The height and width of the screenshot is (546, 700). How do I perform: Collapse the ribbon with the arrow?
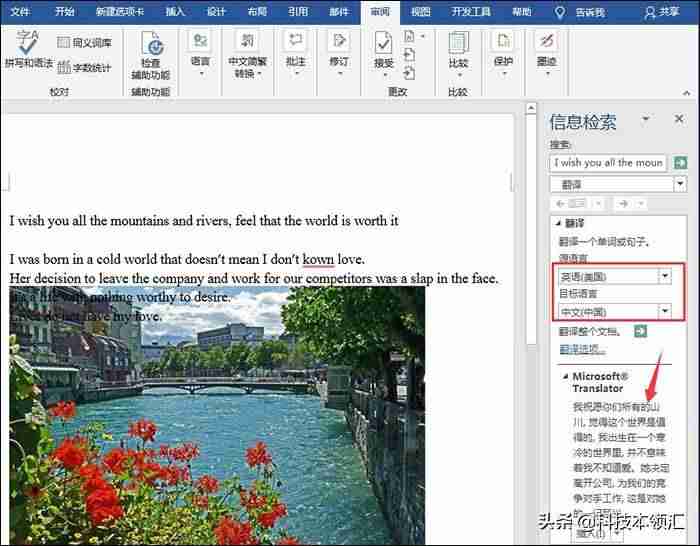click(687, 93)
